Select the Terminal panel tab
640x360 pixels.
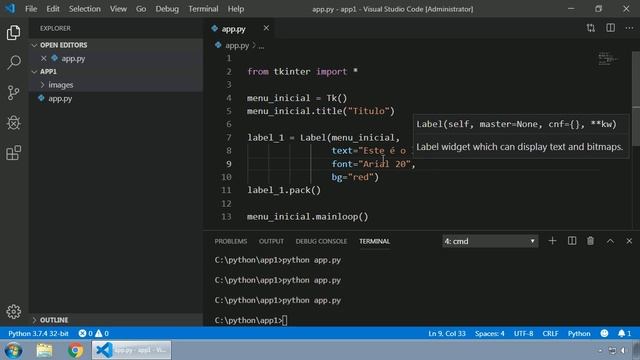[x=374, y=241]
